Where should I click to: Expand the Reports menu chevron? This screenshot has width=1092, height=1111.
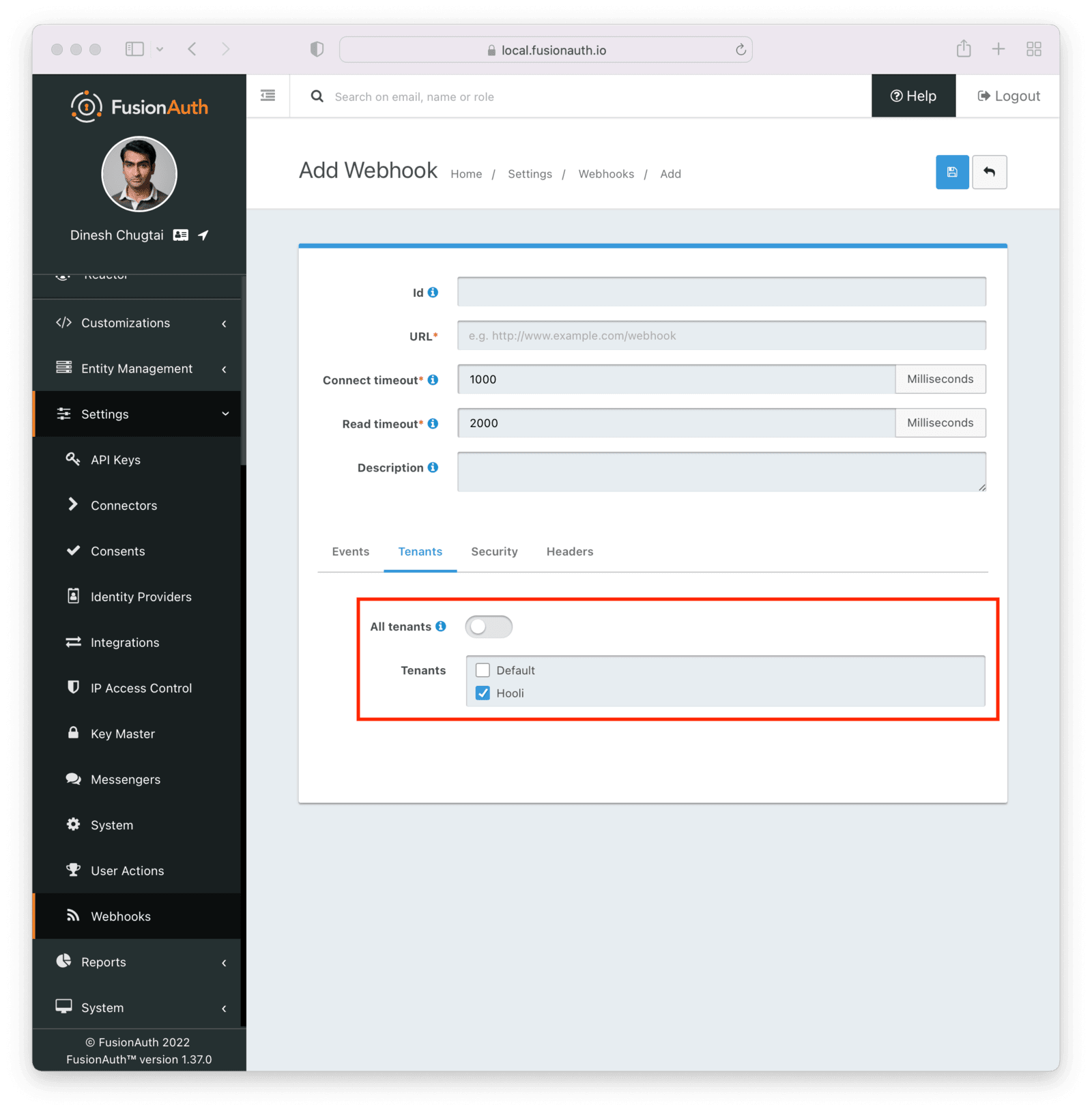tap(224, 963)
